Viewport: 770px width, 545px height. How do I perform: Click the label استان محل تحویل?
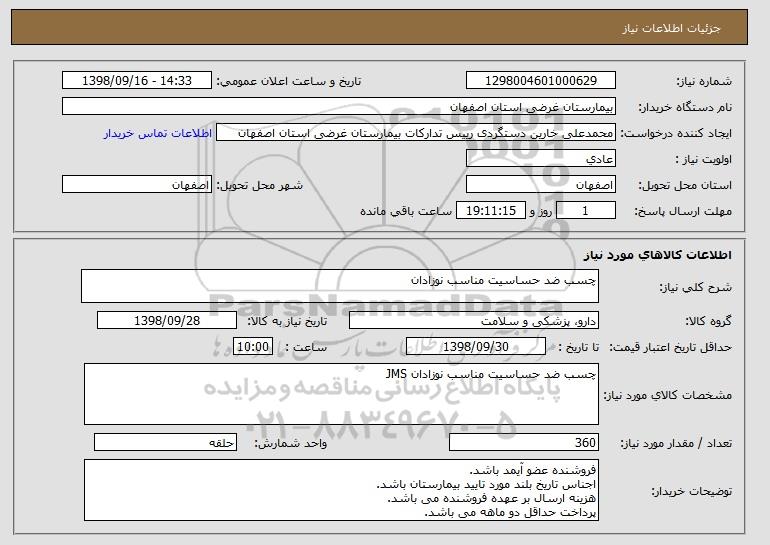point(685,185)
